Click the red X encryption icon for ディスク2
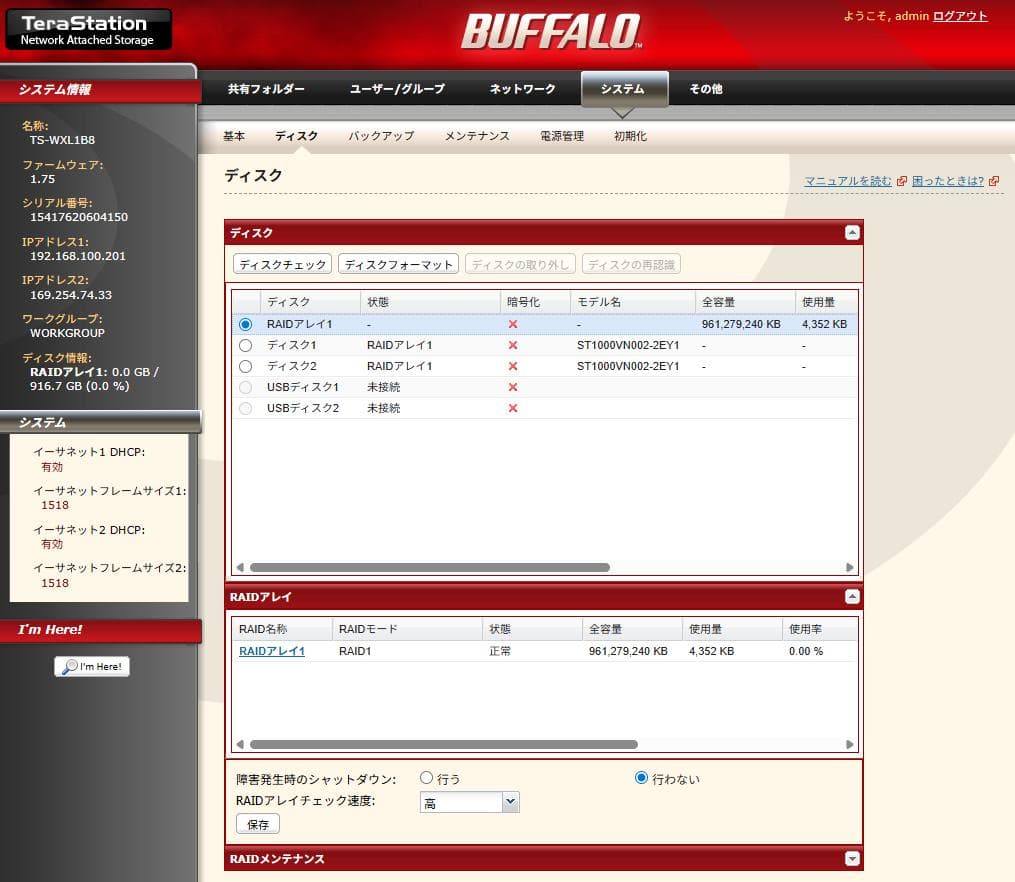The width and height of the screenshot is (1015, 882). click(513, 366)
